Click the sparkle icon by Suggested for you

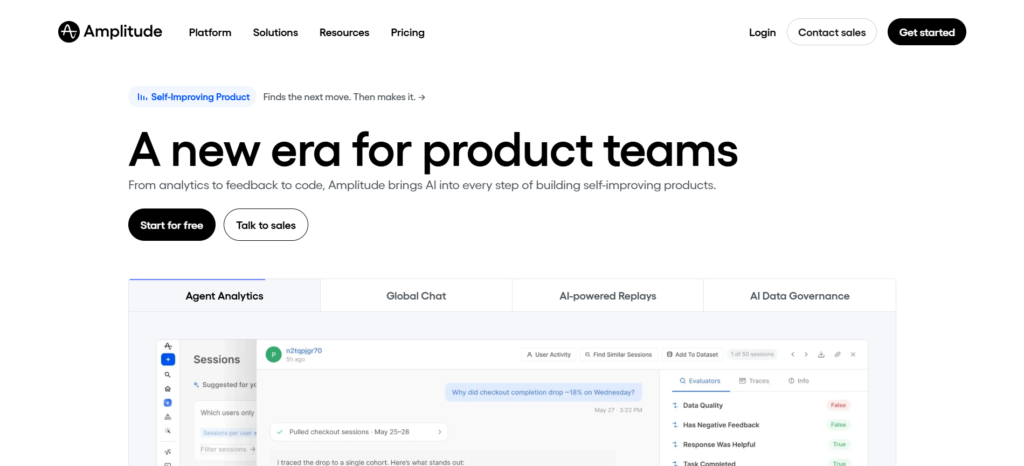tap(197, 385)
